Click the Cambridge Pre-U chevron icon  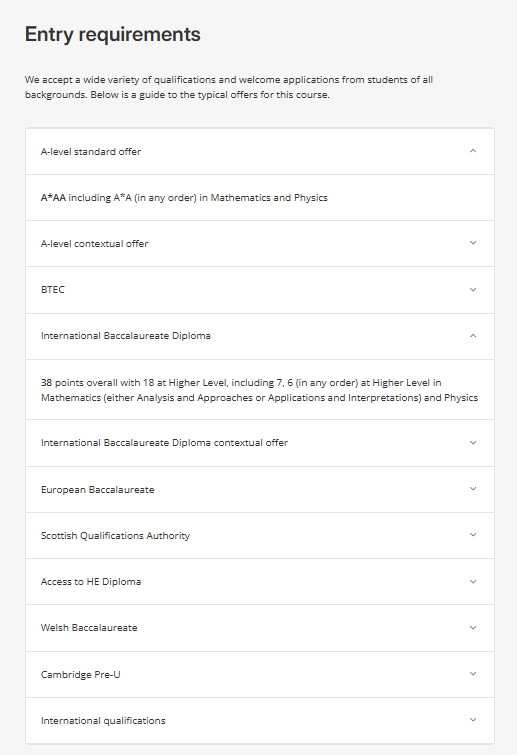473,674
